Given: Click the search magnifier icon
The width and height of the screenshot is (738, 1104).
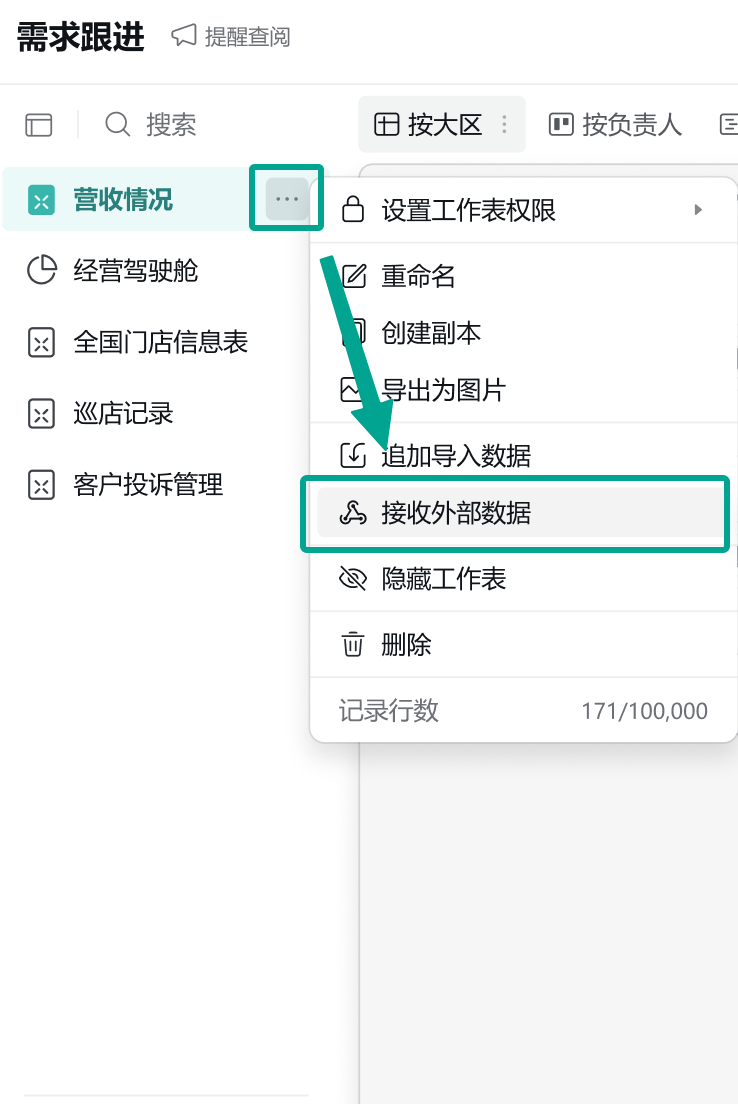Looking at the screenshot, I should click(118, 125).
